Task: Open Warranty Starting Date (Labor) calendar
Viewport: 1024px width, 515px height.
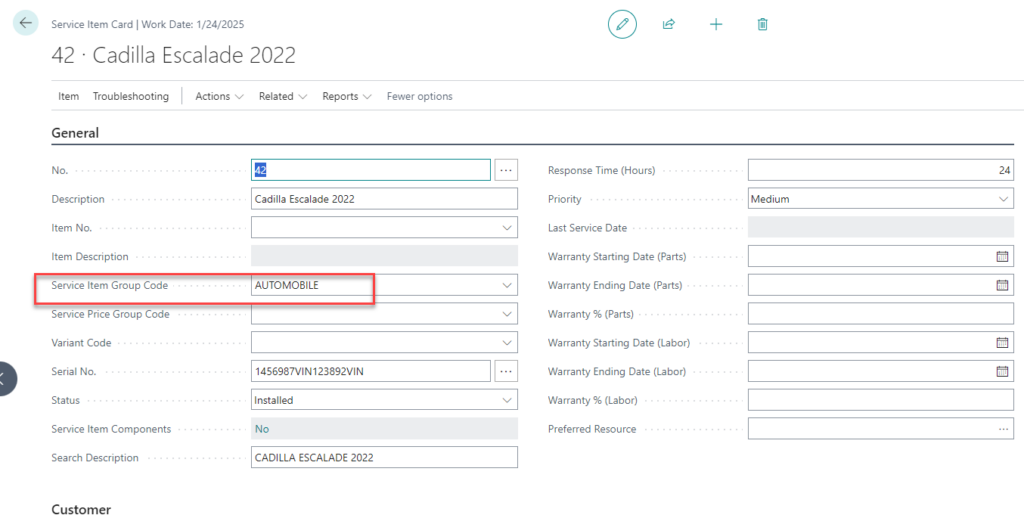Action: click(x=1002, y=343)
